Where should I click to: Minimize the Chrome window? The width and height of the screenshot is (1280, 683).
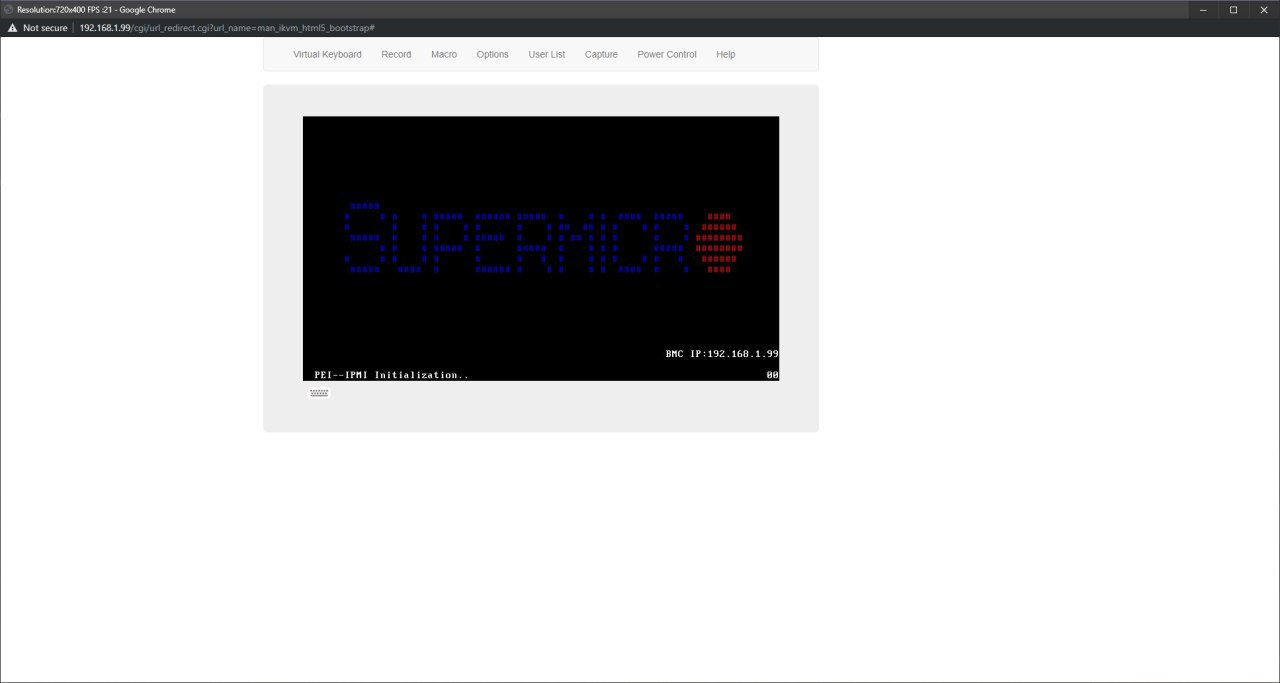[x=1202, y=9]
